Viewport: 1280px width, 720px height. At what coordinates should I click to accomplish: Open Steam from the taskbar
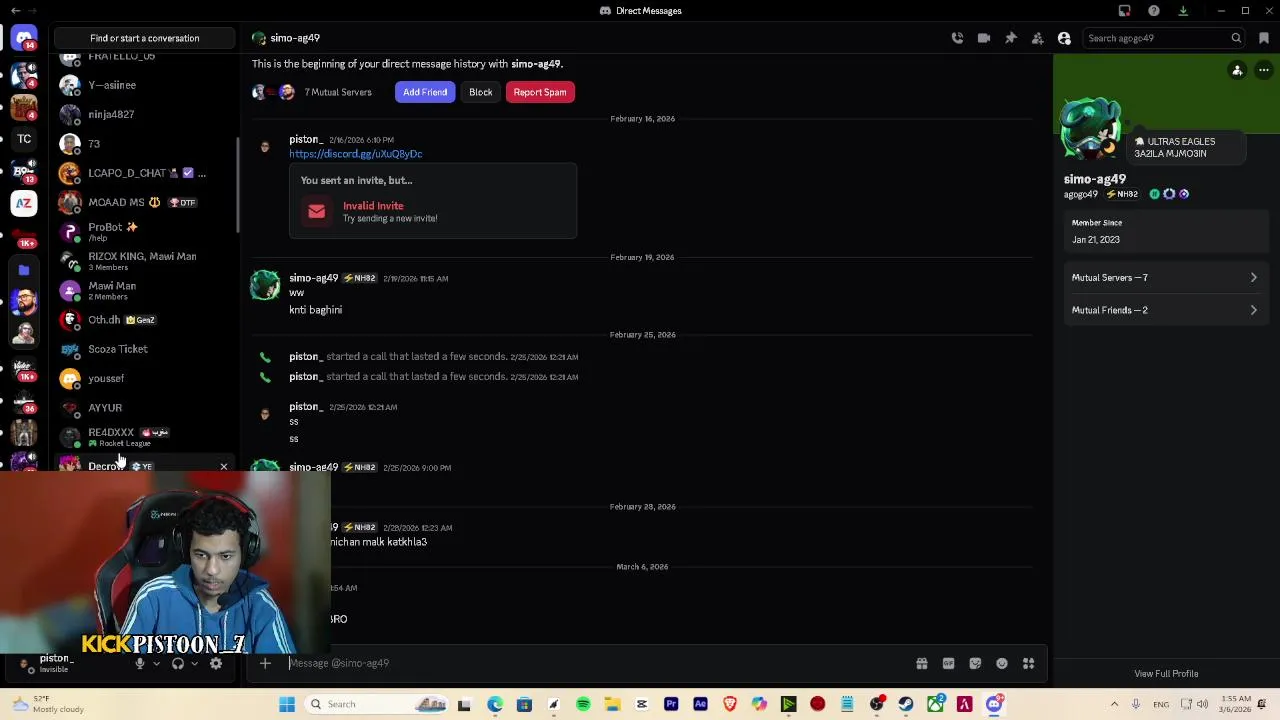coord(906,704)
